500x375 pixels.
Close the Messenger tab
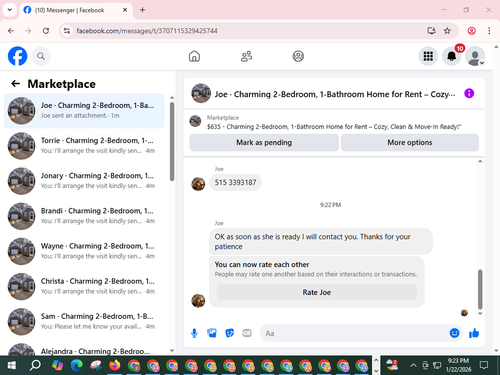[x=125, y=10]
